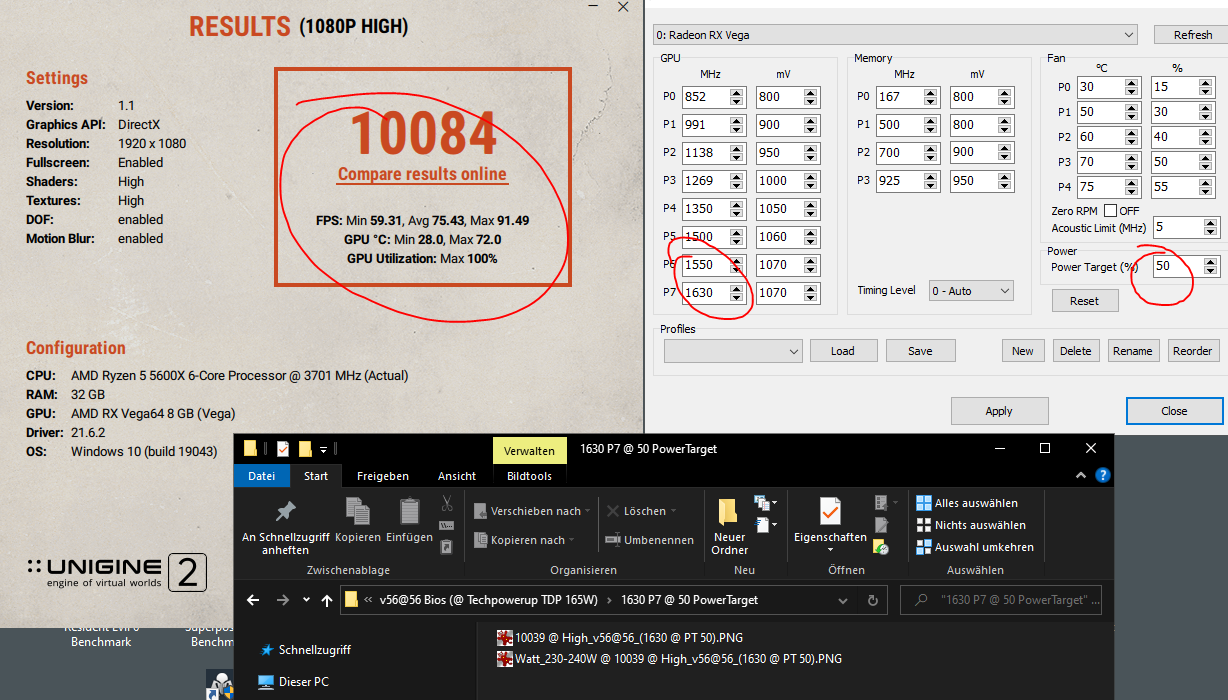Viewport: 1228px width, 700px height.
Task: Click the Nichts auswählen icon
Action: [924, 525]
